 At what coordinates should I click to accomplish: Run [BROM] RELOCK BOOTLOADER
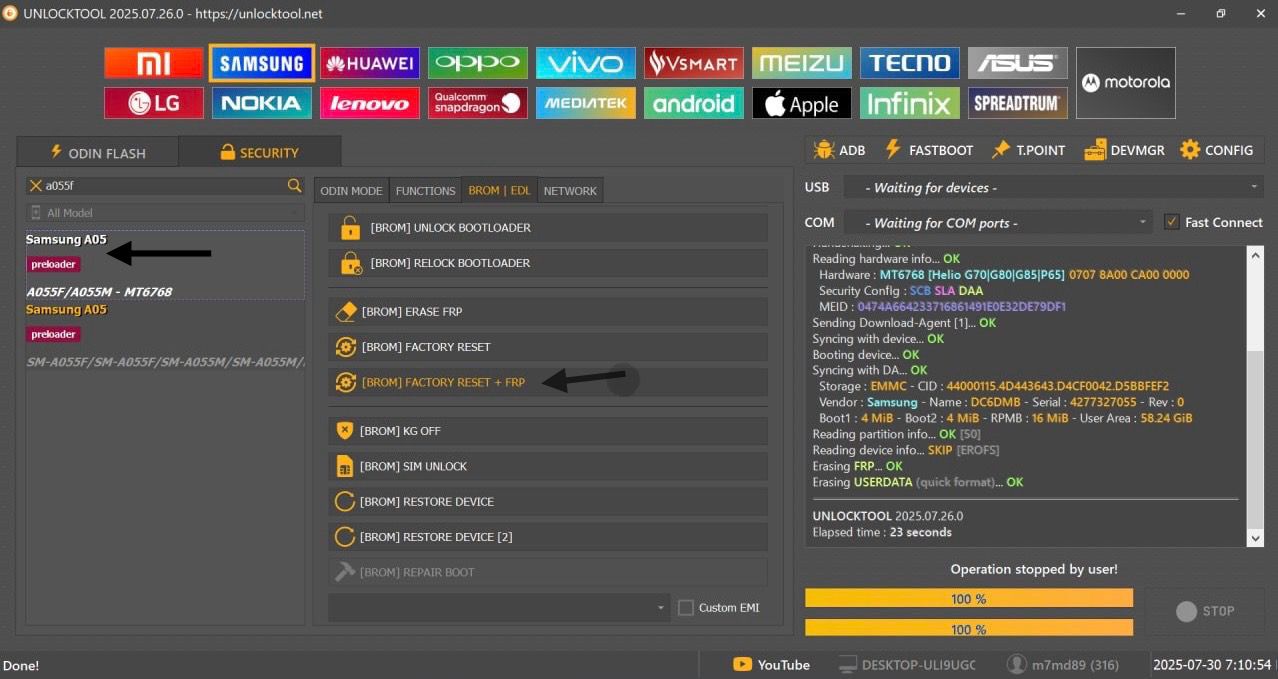pos(548,263)
